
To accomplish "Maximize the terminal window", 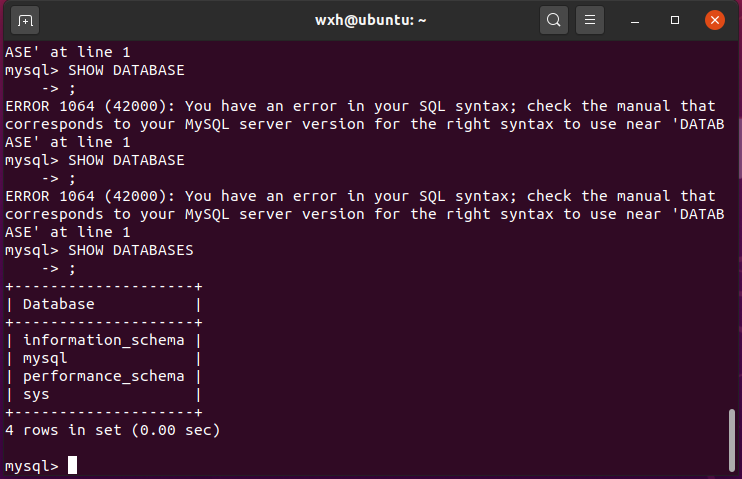I will (675, 20).
